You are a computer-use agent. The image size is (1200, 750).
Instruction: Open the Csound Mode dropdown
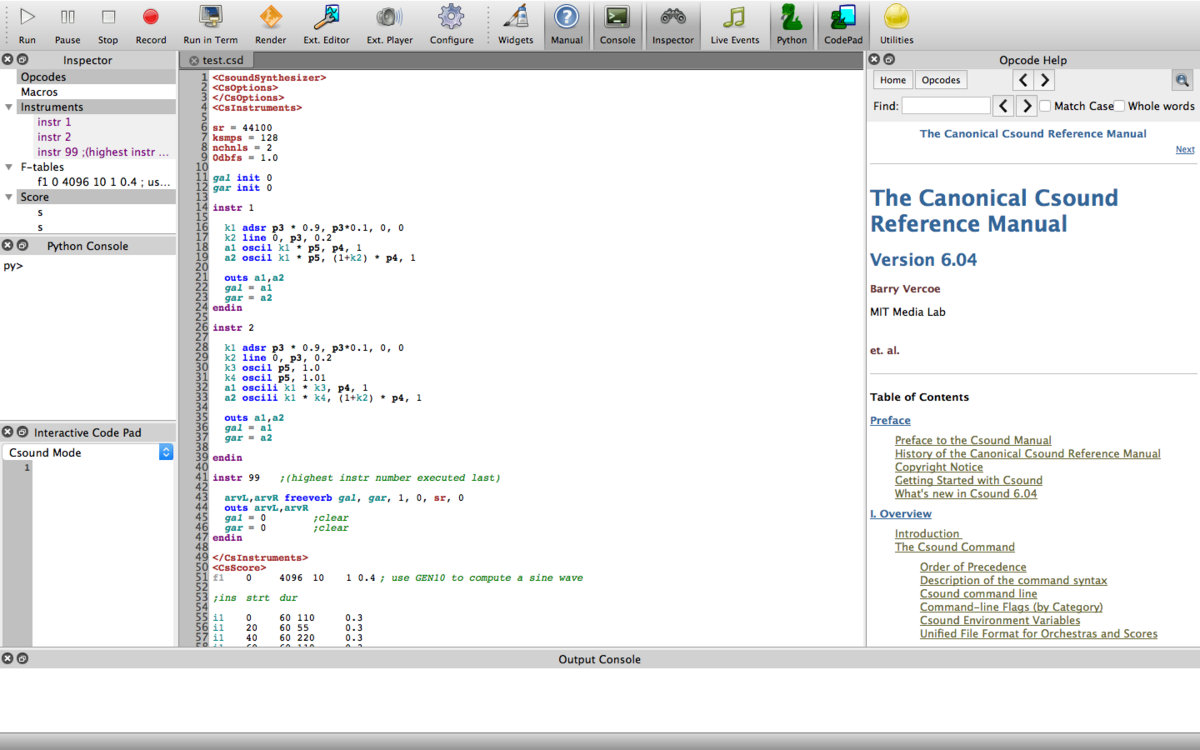pyautogui.click(x=166, y=452)
